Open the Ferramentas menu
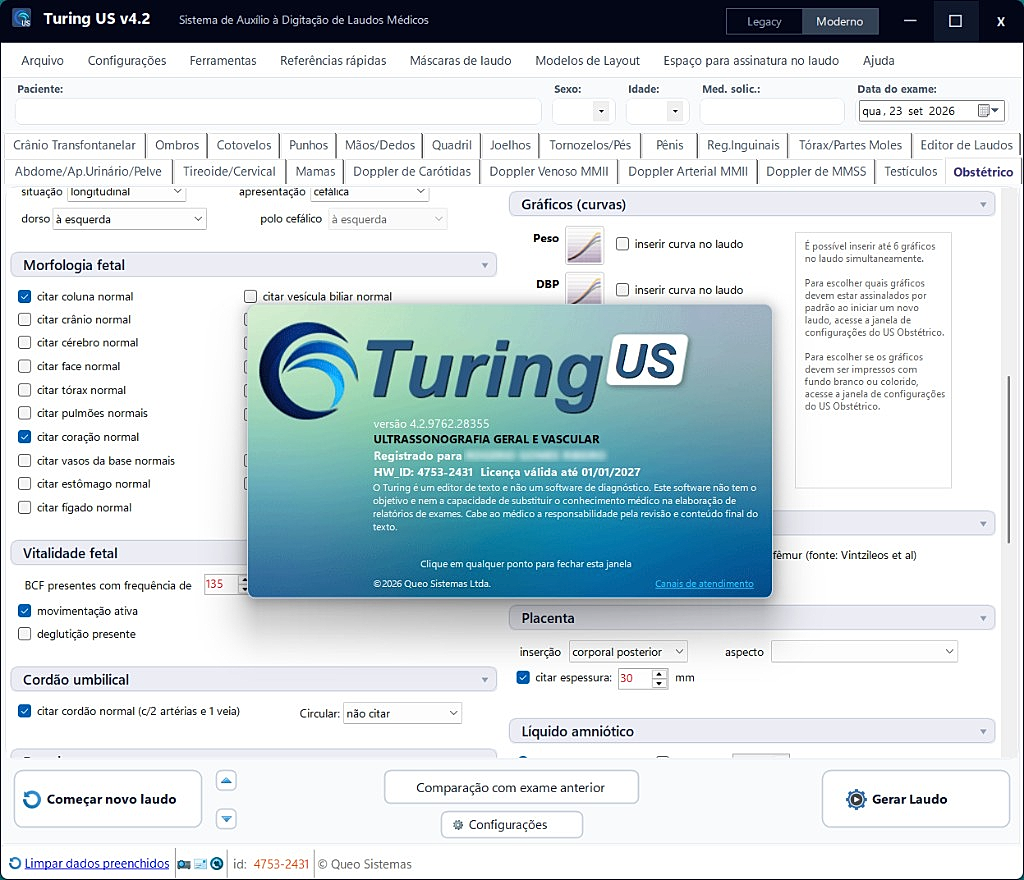The image size is (1024, 880). coord(223,61)
